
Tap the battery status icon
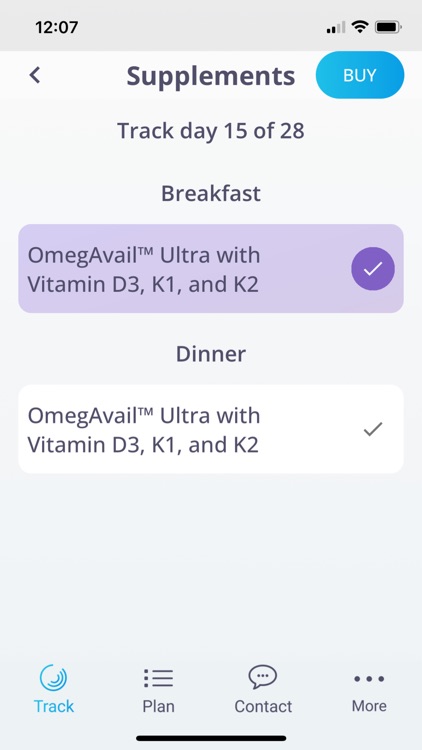pos(389,27)
